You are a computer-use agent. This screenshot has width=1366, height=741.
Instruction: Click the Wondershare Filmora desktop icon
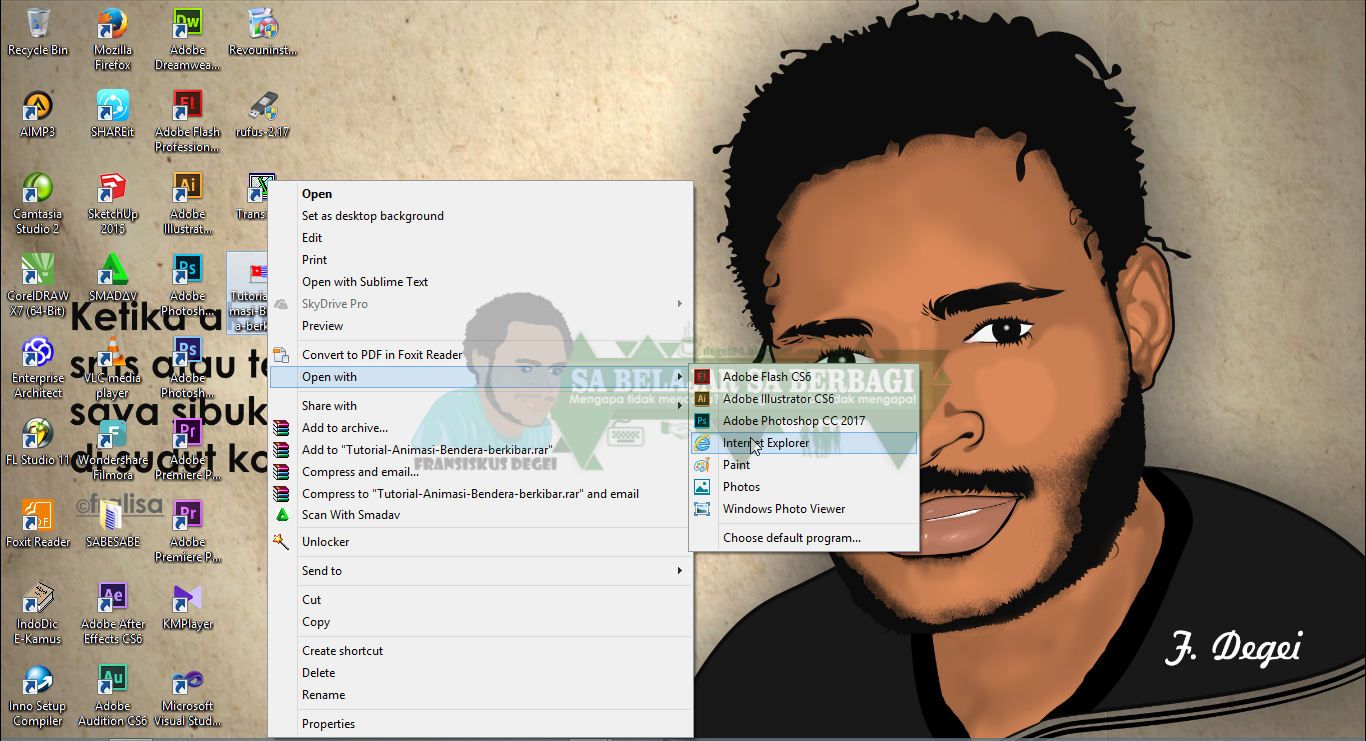113,449
